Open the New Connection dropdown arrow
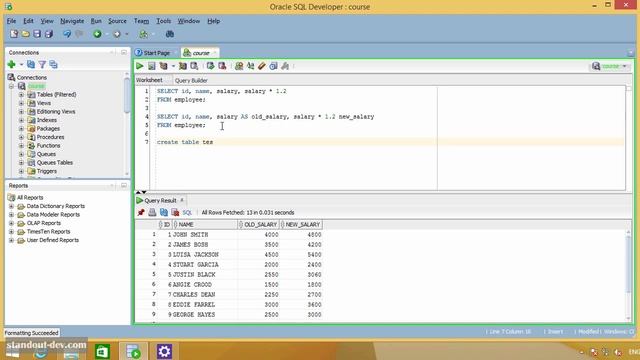Viewport: 640px width, 360px height. pyautogui.click(x=21, y=64)
